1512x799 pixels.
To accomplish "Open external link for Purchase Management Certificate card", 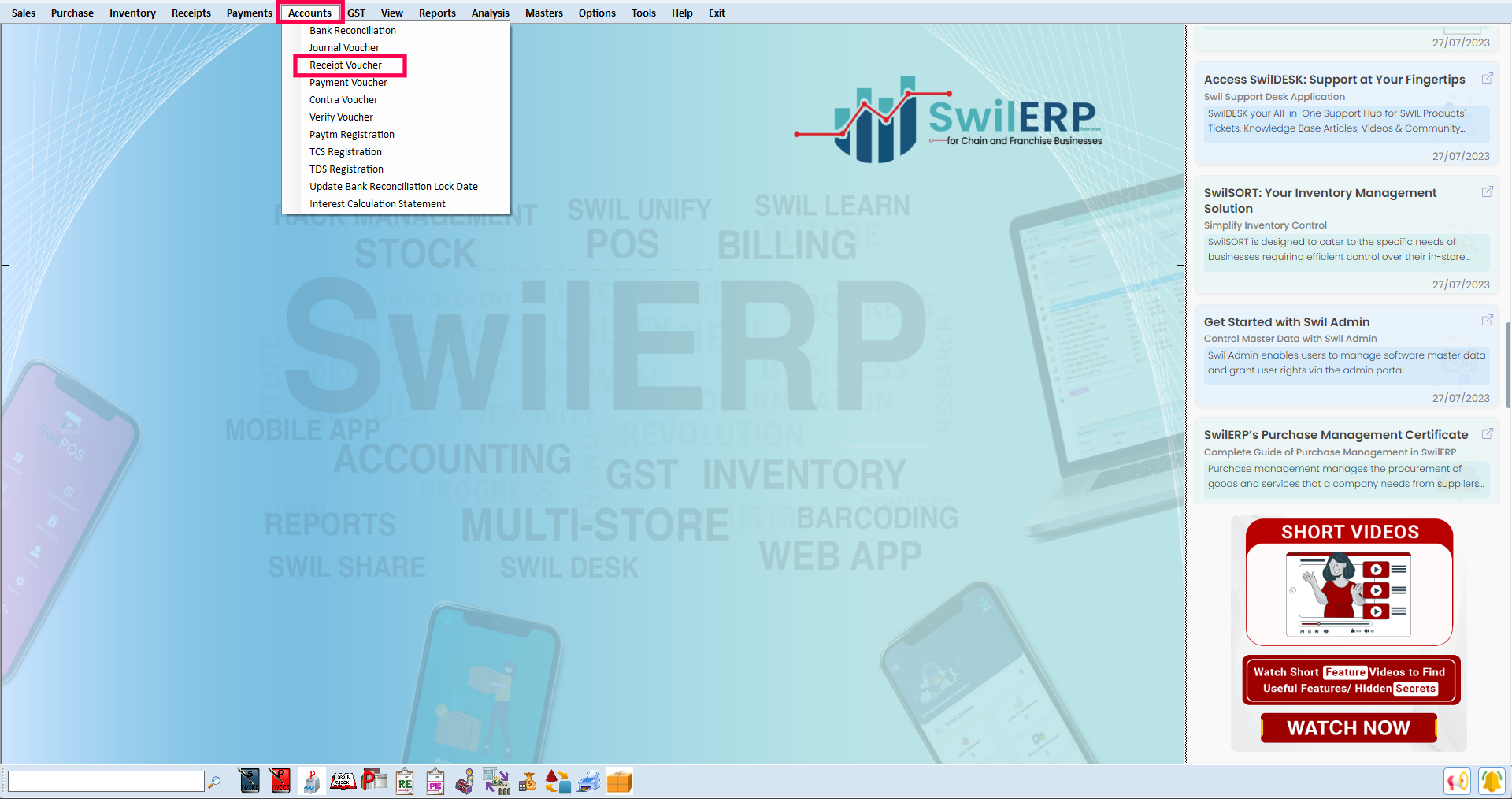I will click(1488, 434).
